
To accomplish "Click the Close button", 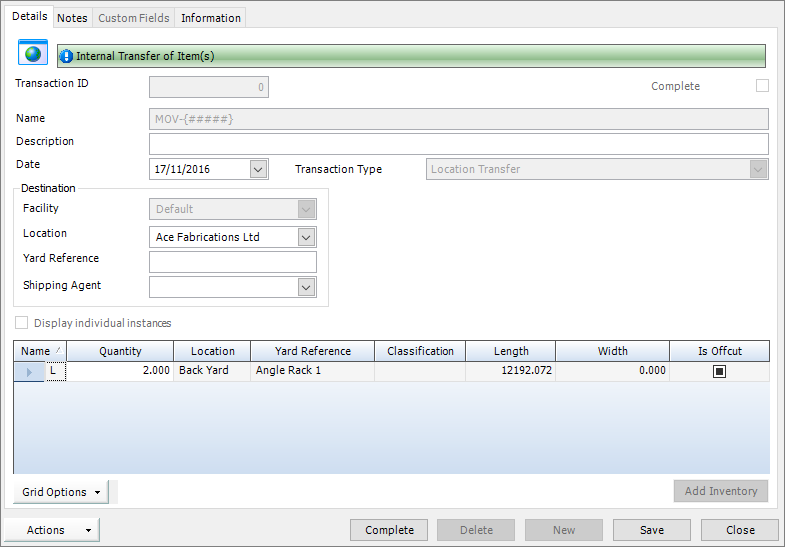I will (x=740, y=530).
